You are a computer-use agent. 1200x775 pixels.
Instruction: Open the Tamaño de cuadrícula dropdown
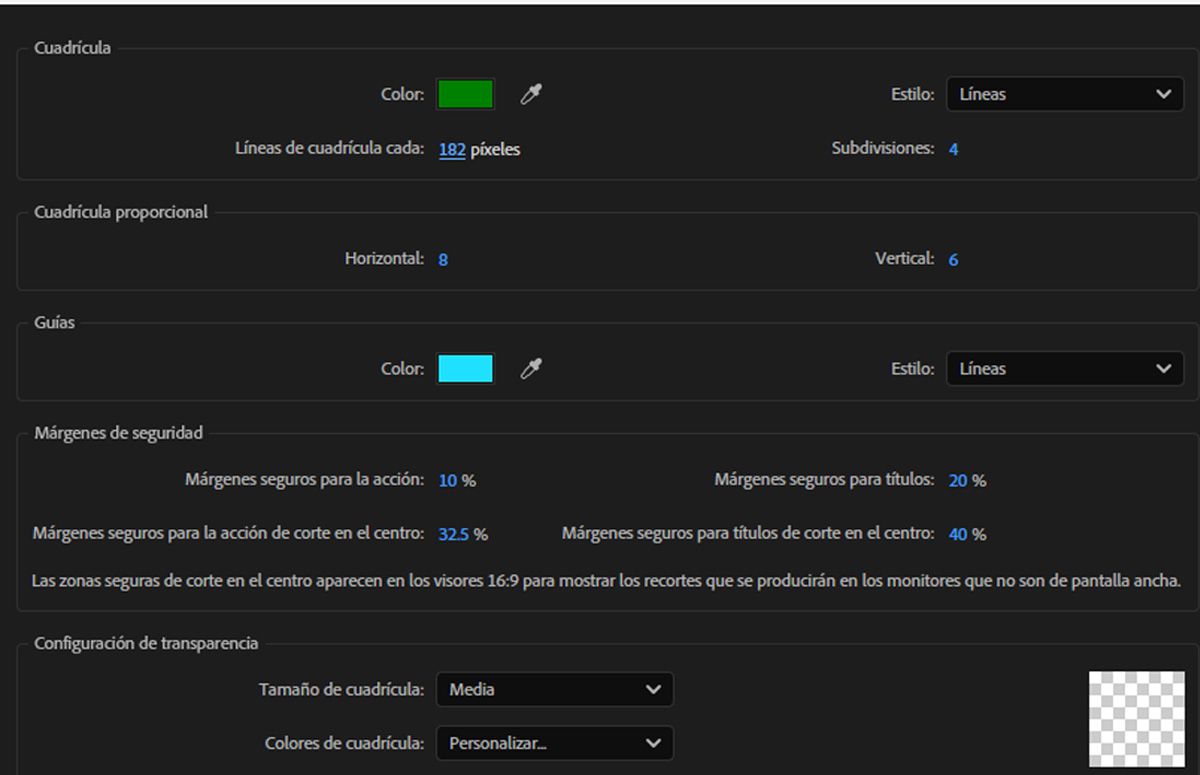tap(554, 689)
